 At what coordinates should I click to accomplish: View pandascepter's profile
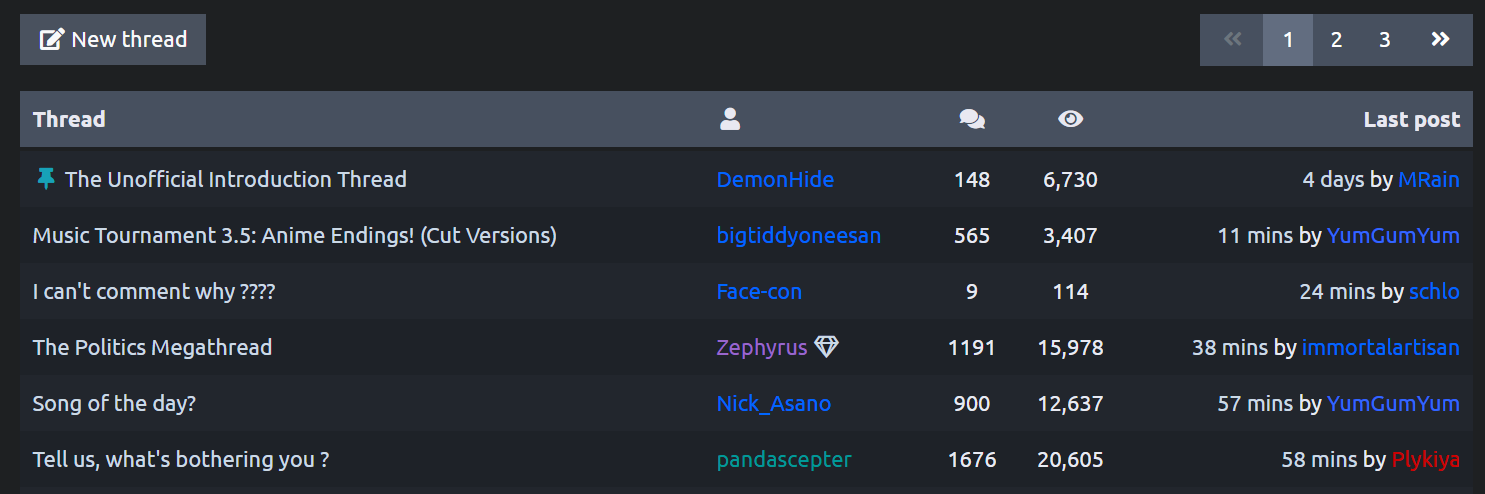784,460
